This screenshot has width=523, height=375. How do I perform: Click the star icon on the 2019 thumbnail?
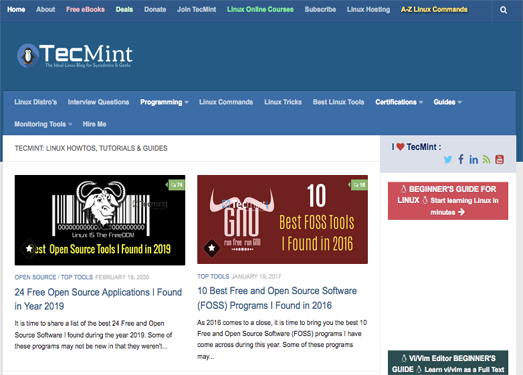pos(29,248)
